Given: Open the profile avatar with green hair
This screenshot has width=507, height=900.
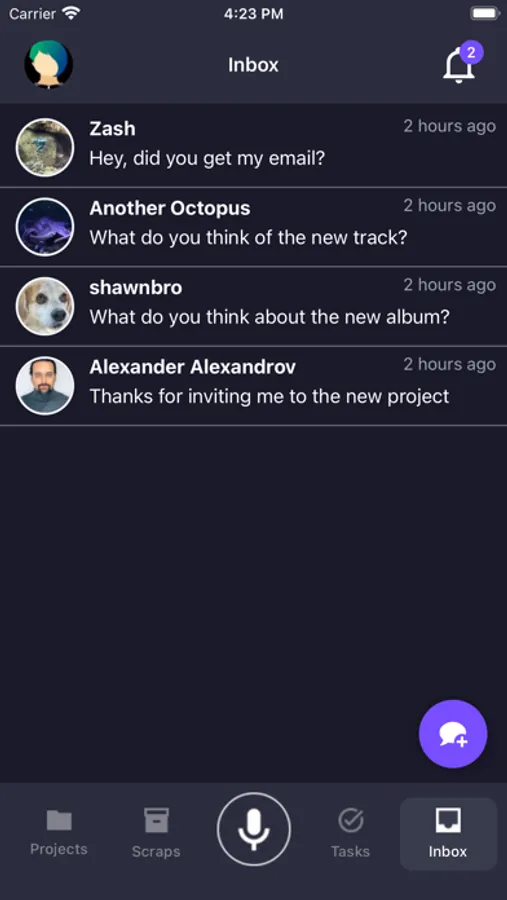Looking at the screenshot, I should (x=49, y=64).
